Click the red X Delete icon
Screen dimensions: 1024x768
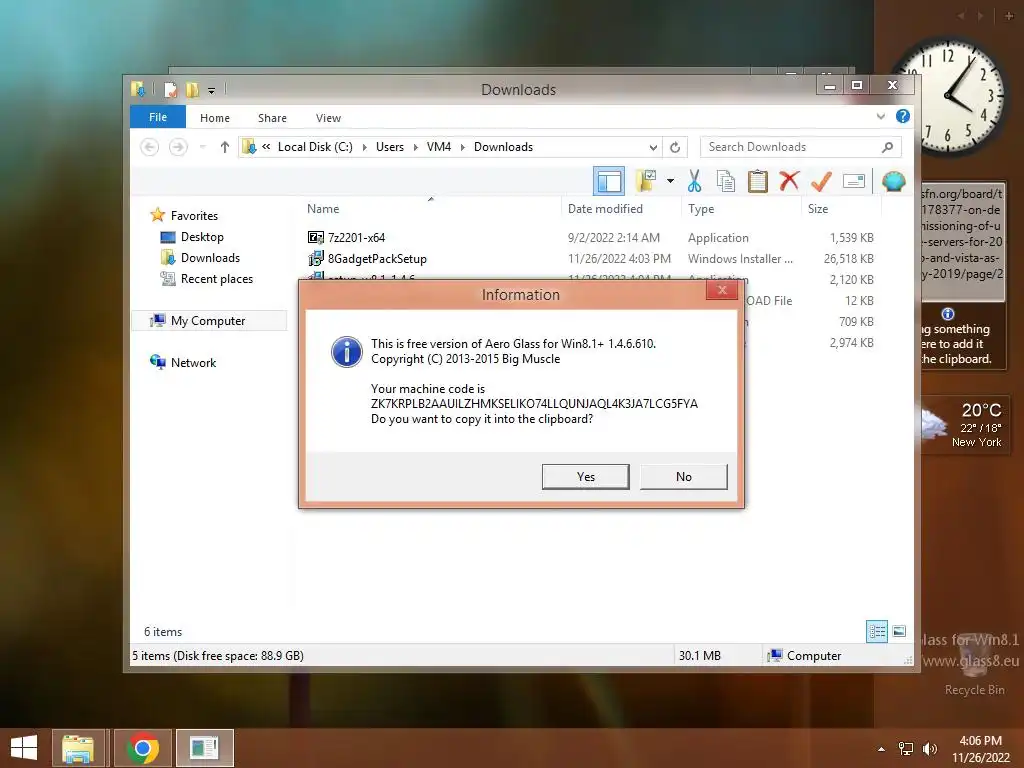tap(789, 180)
